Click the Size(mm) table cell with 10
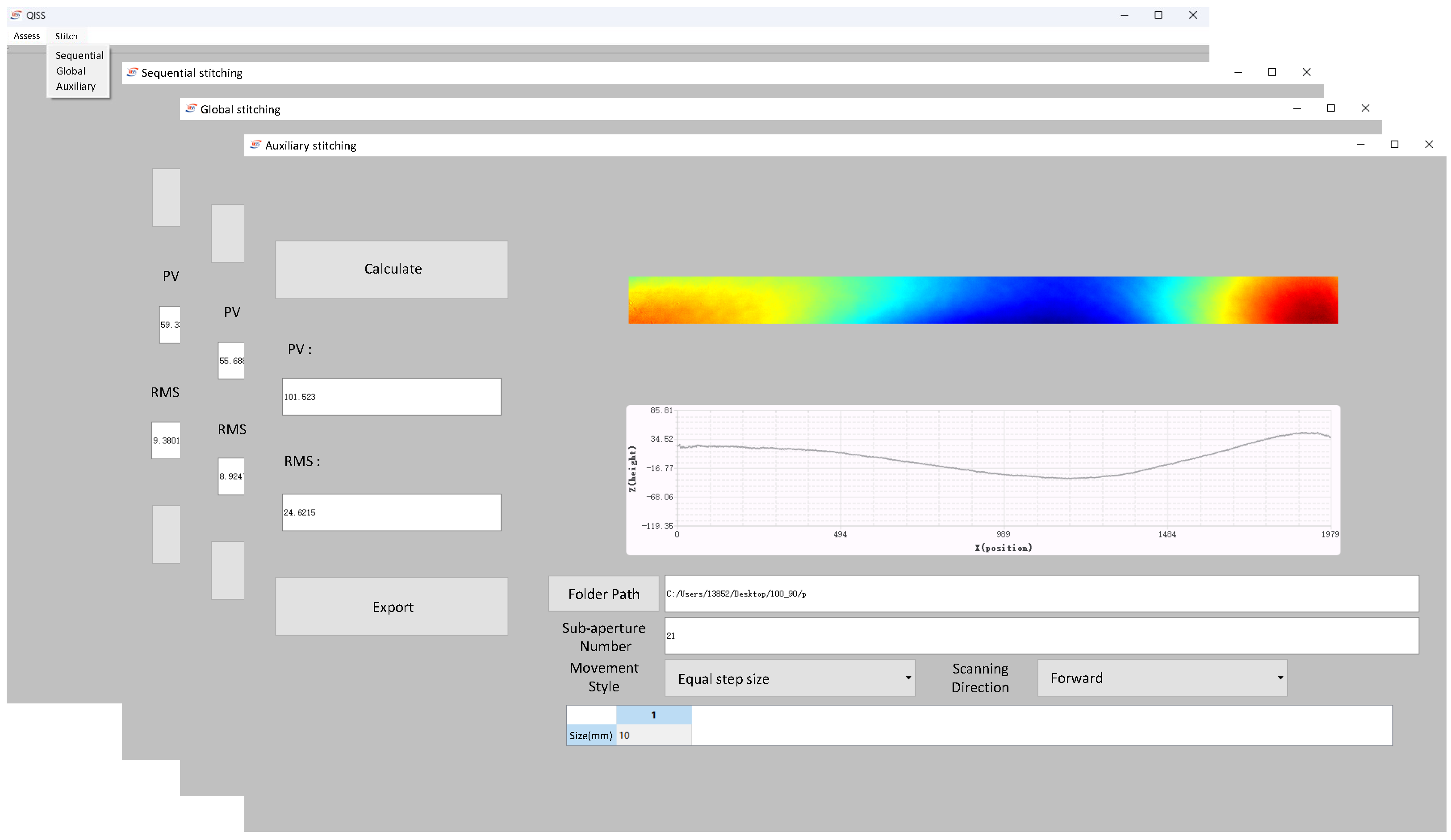Image resolution: width=1451 pixels, height=840 pixels. pos(653,735)
